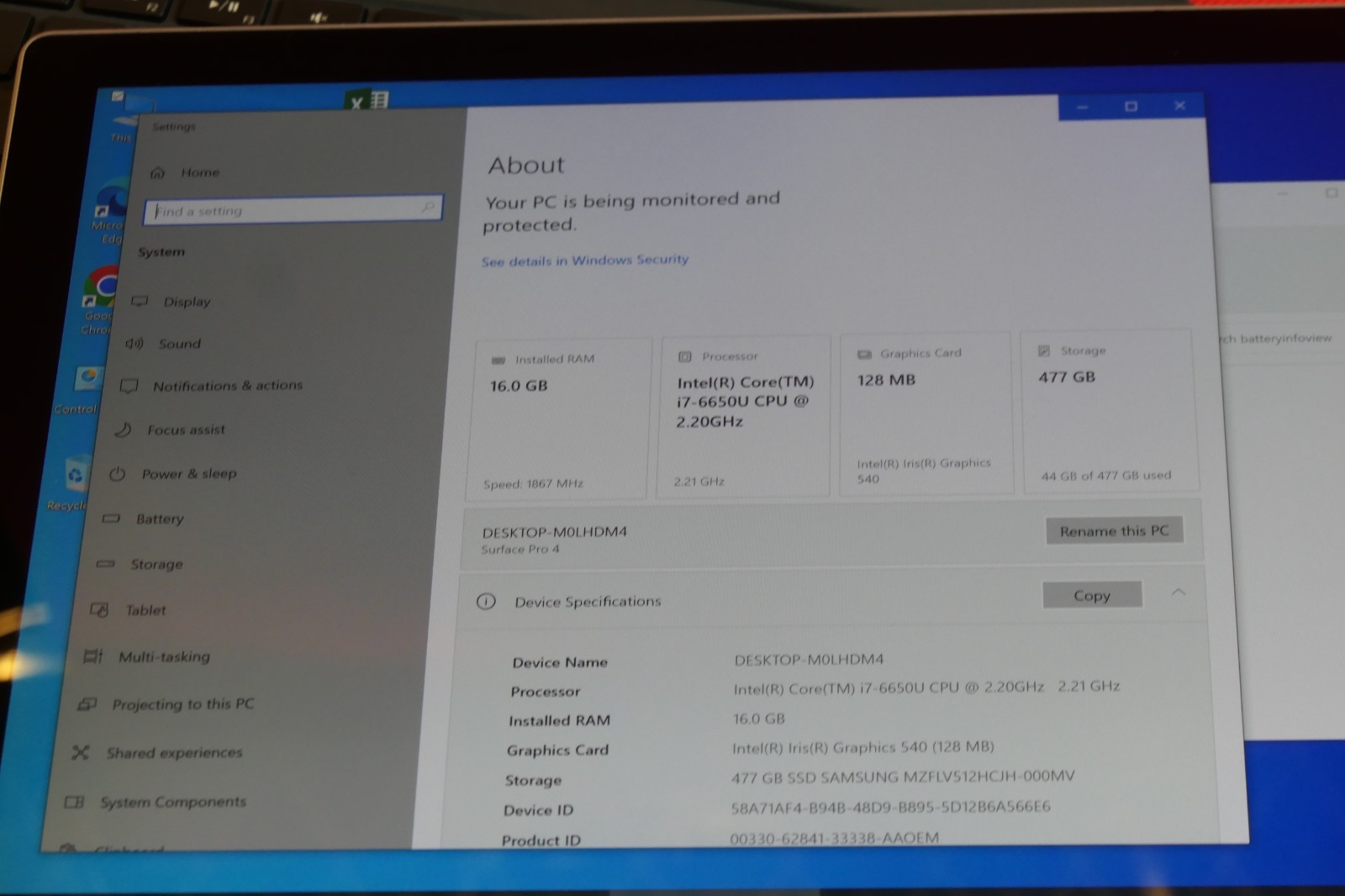Click the Surface Pro 4 model text
This screenshot has height=896, width=1345.
click(520, 550)
